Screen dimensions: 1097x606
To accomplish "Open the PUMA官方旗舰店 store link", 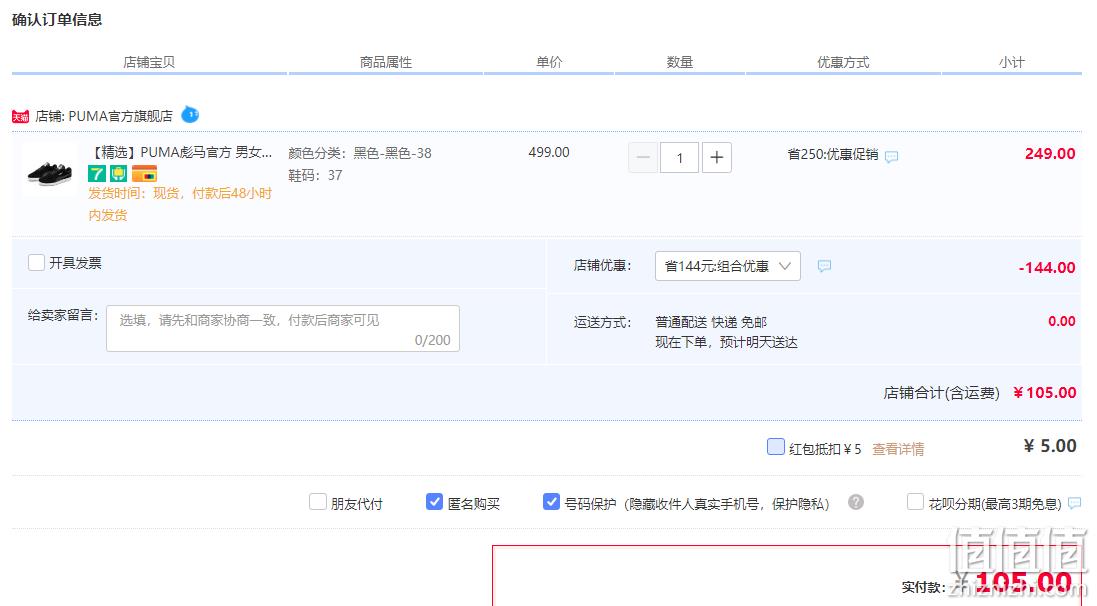I will coord(120,116).
